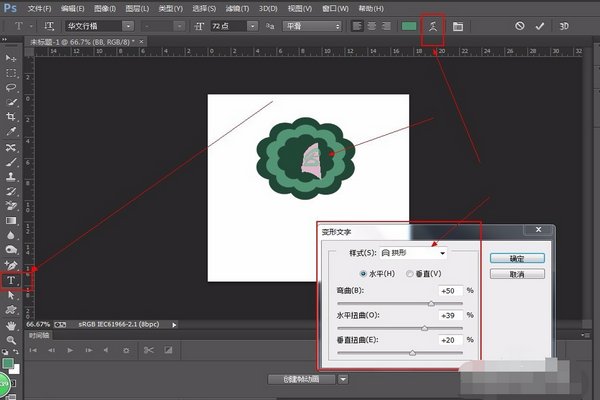600x400 pixels.
Task: Select the Pen tool
Action: pos(11,265)
